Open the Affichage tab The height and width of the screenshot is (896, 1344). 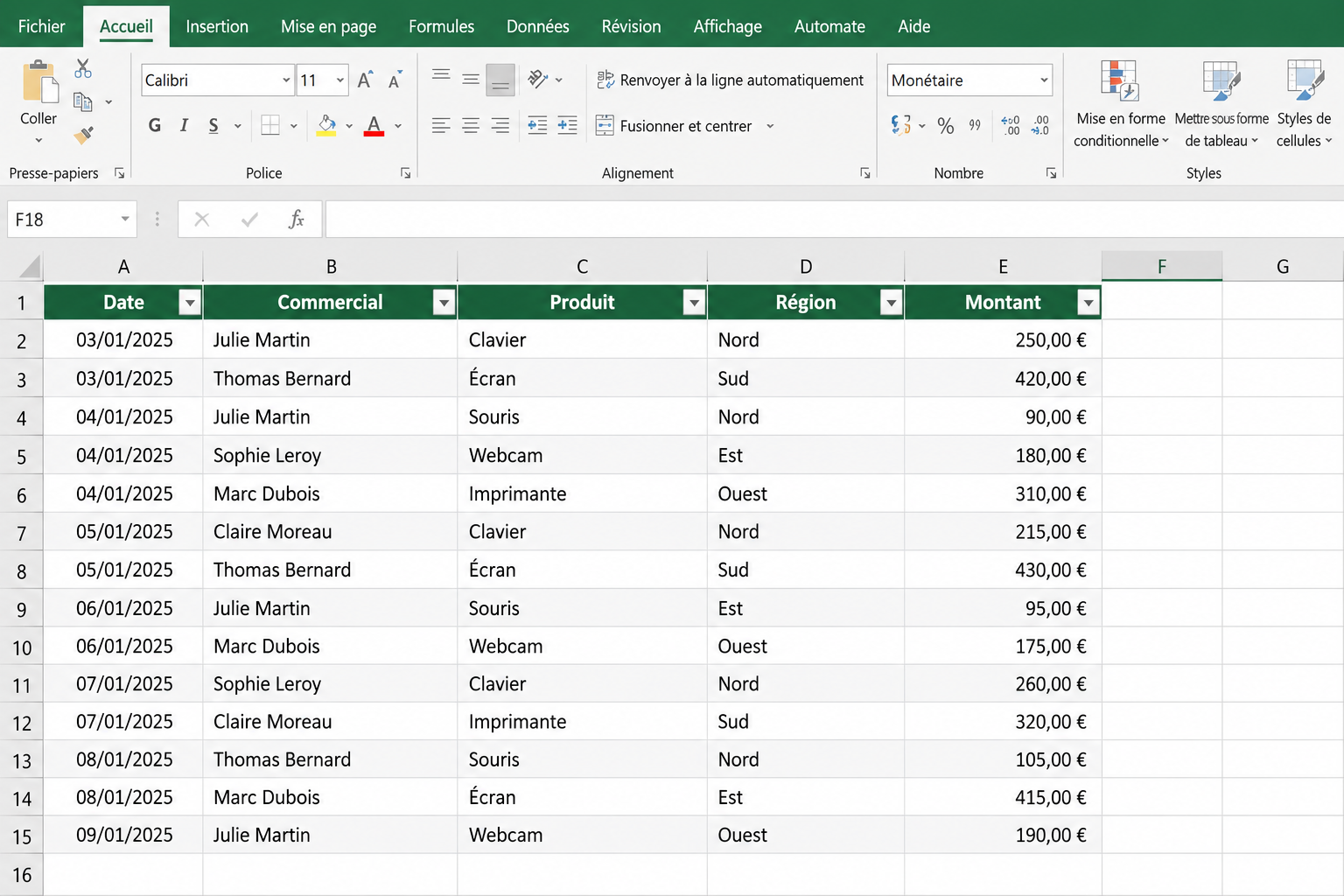[728, 26]
